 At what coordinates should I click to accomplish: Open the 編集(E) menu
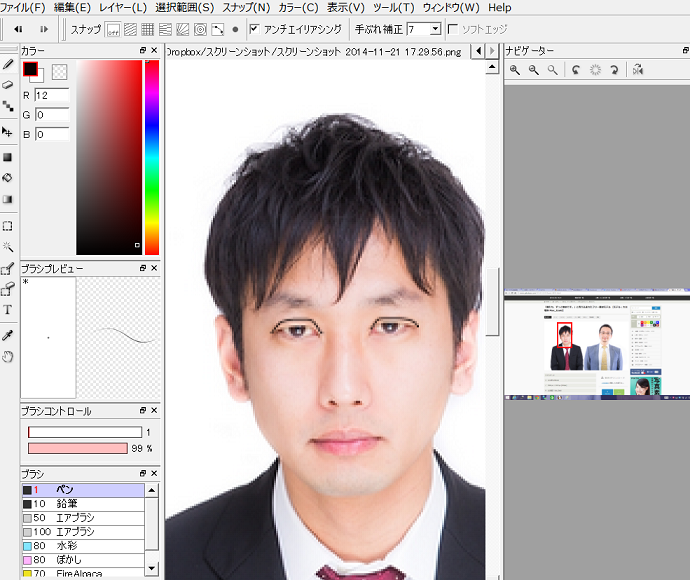[x=72, y=7]
